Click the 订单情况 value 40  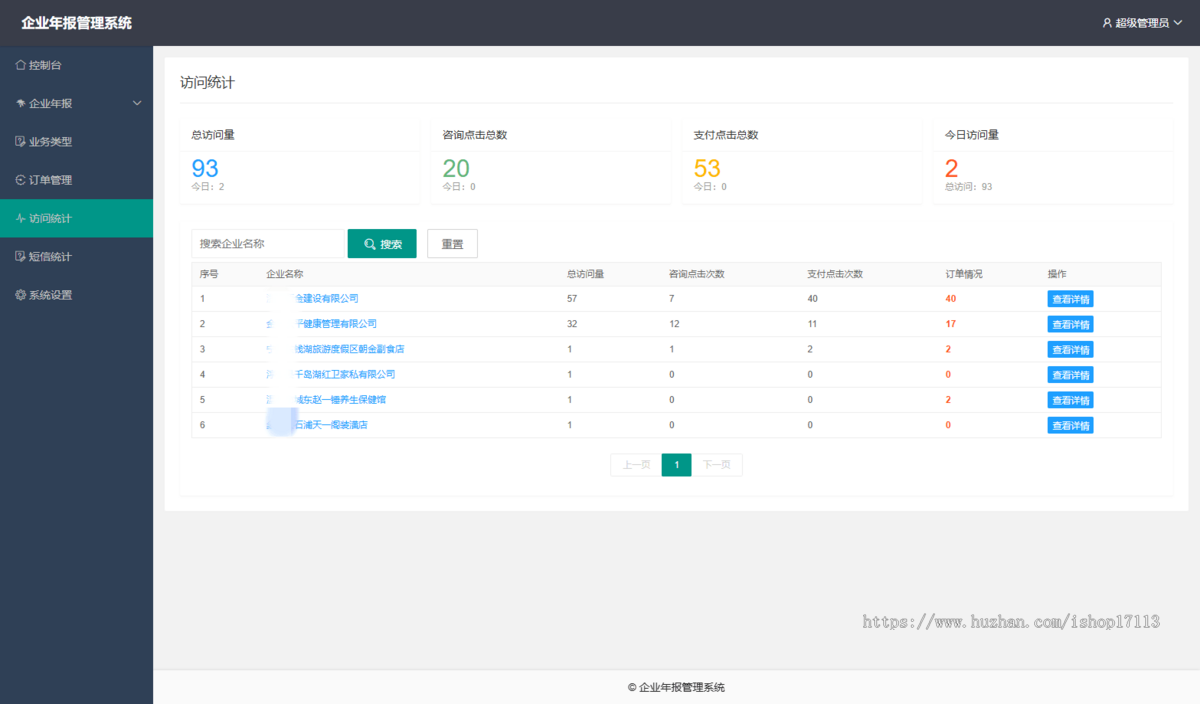[951, 299]
